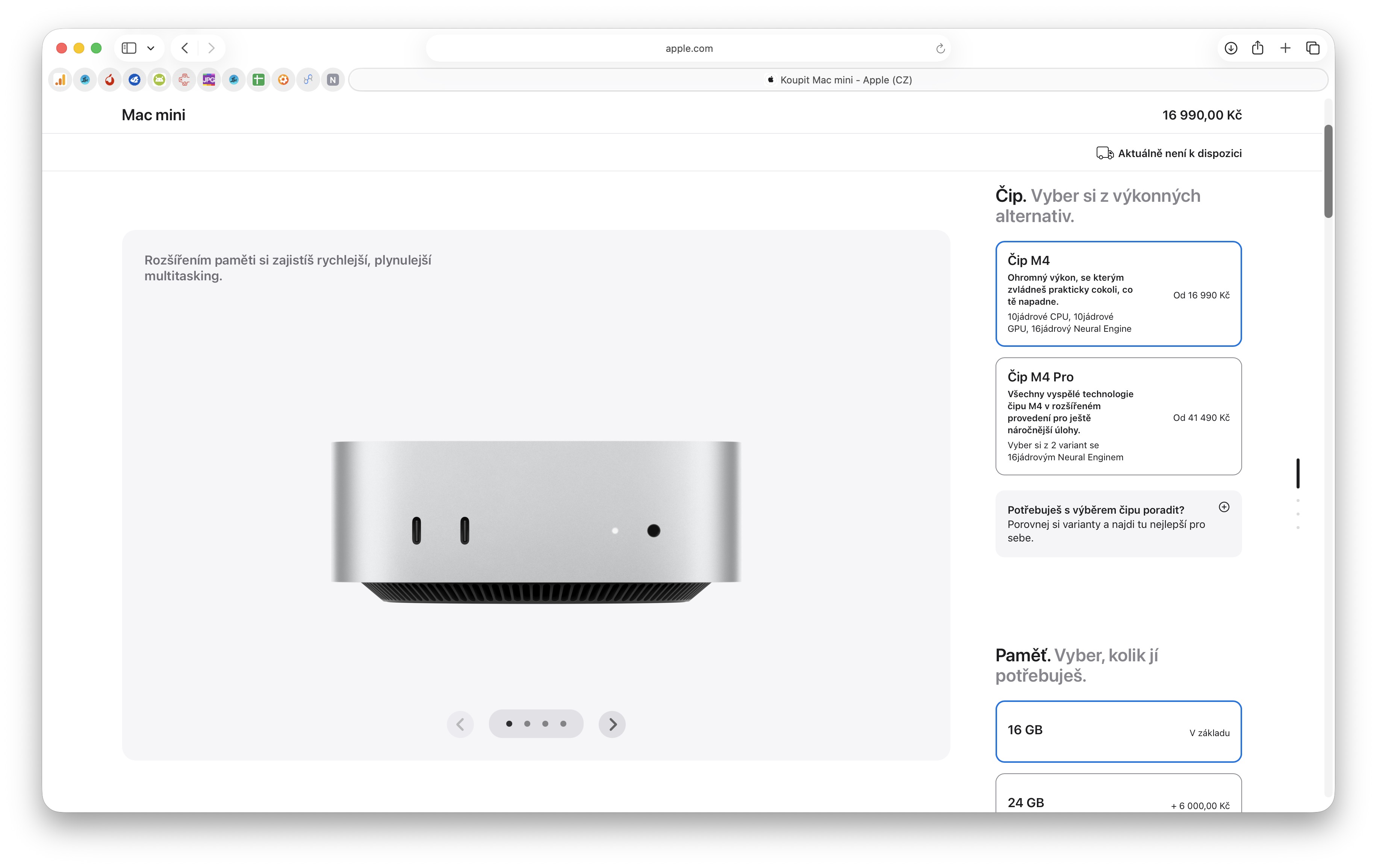Choose the 16 GB memory option
The height and width of the screenshot is (868, 1377).
(1117, 731)
